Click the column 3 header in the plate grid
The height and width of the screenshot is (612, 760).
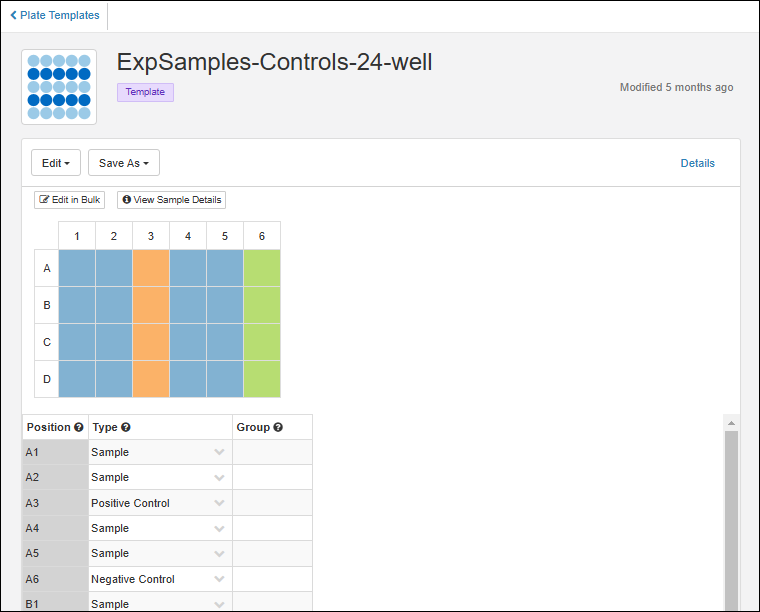(x=151, y=236)
